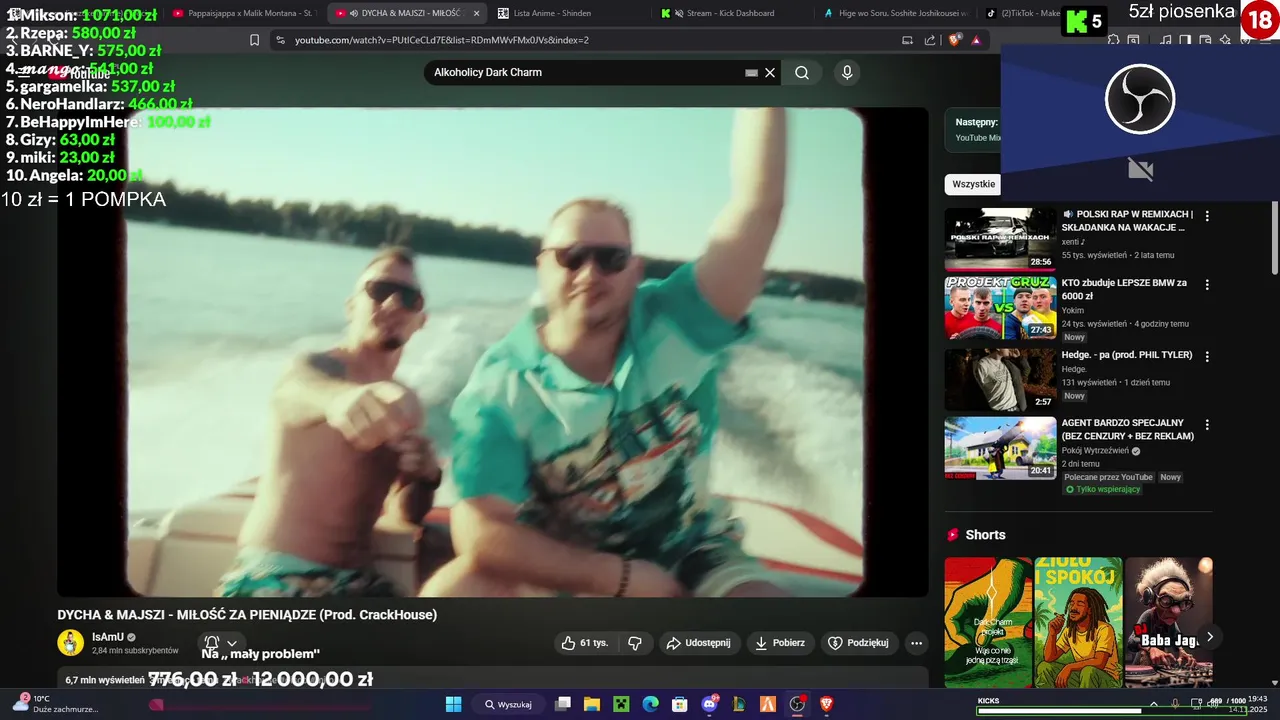Click the video title DYCHA & MAJSZI text

(x=247, y=615)
